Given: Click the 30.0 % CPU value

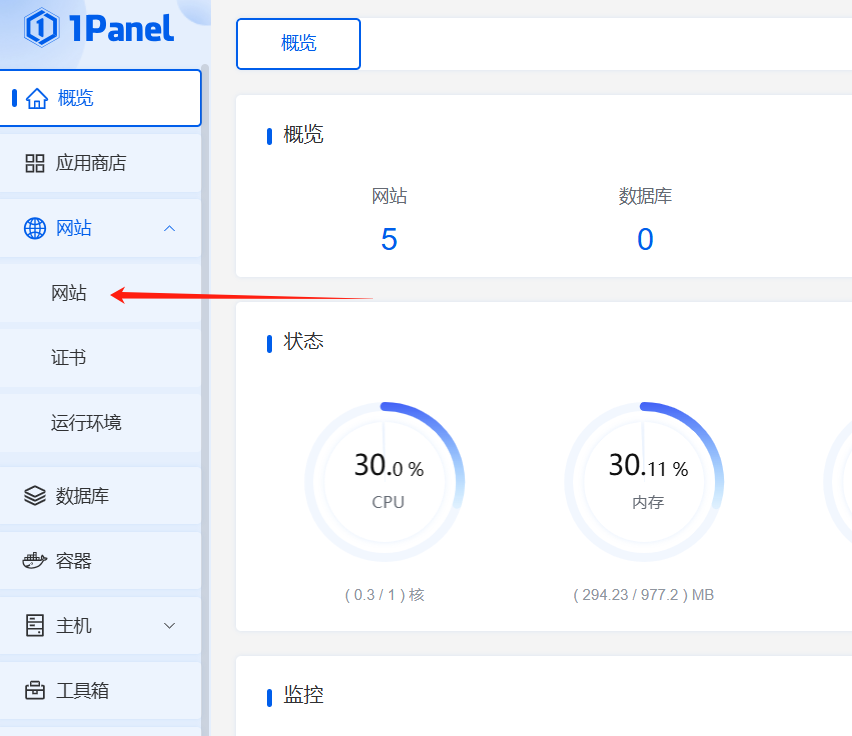Looking at the screenshot, I should [389, 465].
